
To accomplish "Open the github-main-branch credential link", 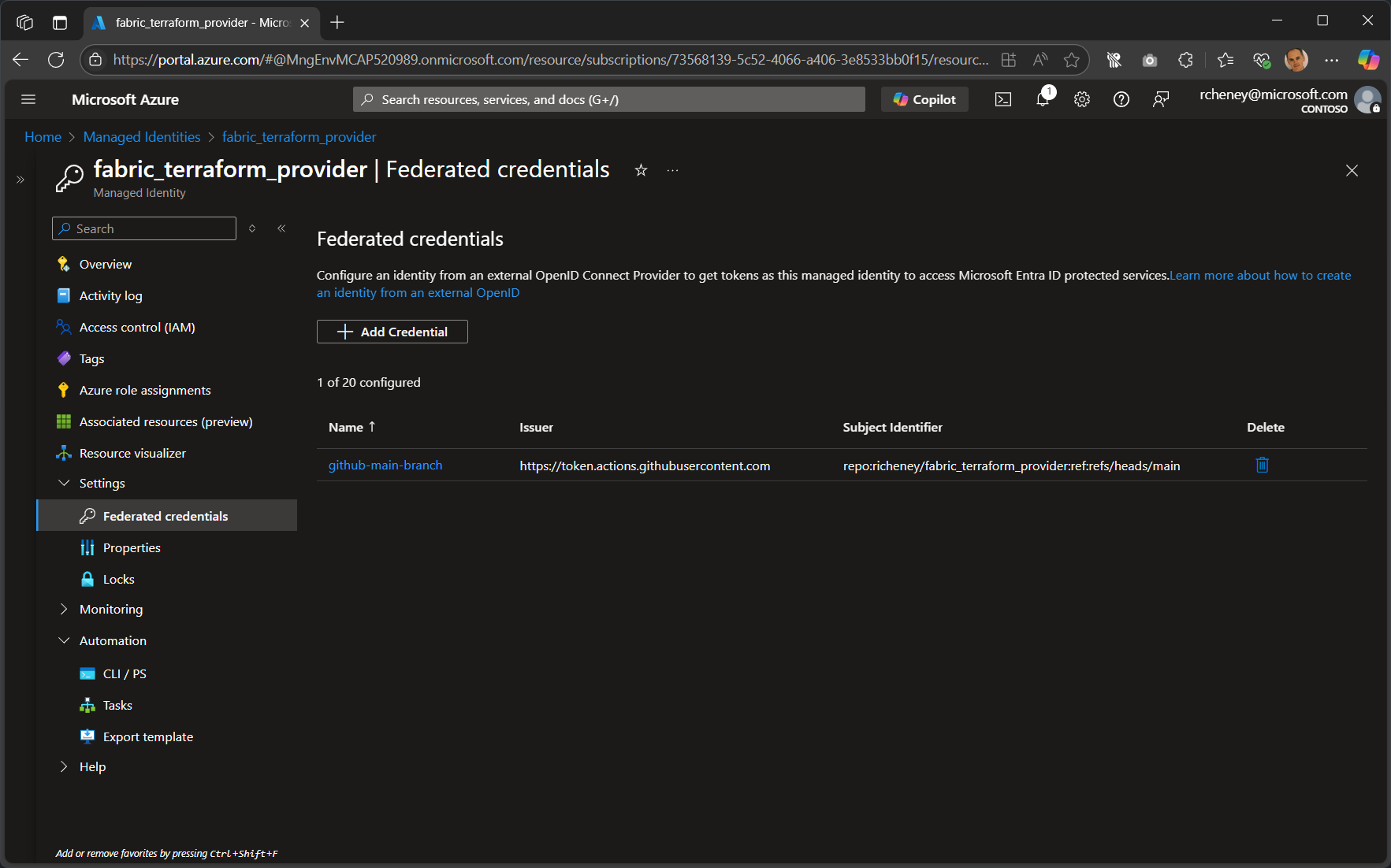I will point(385,465).
